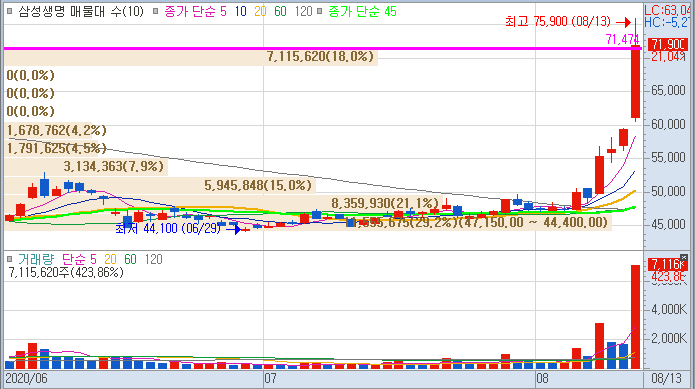Click the tallest red volume bar
This screenshot has height=389, width=695.
[636, 317]
